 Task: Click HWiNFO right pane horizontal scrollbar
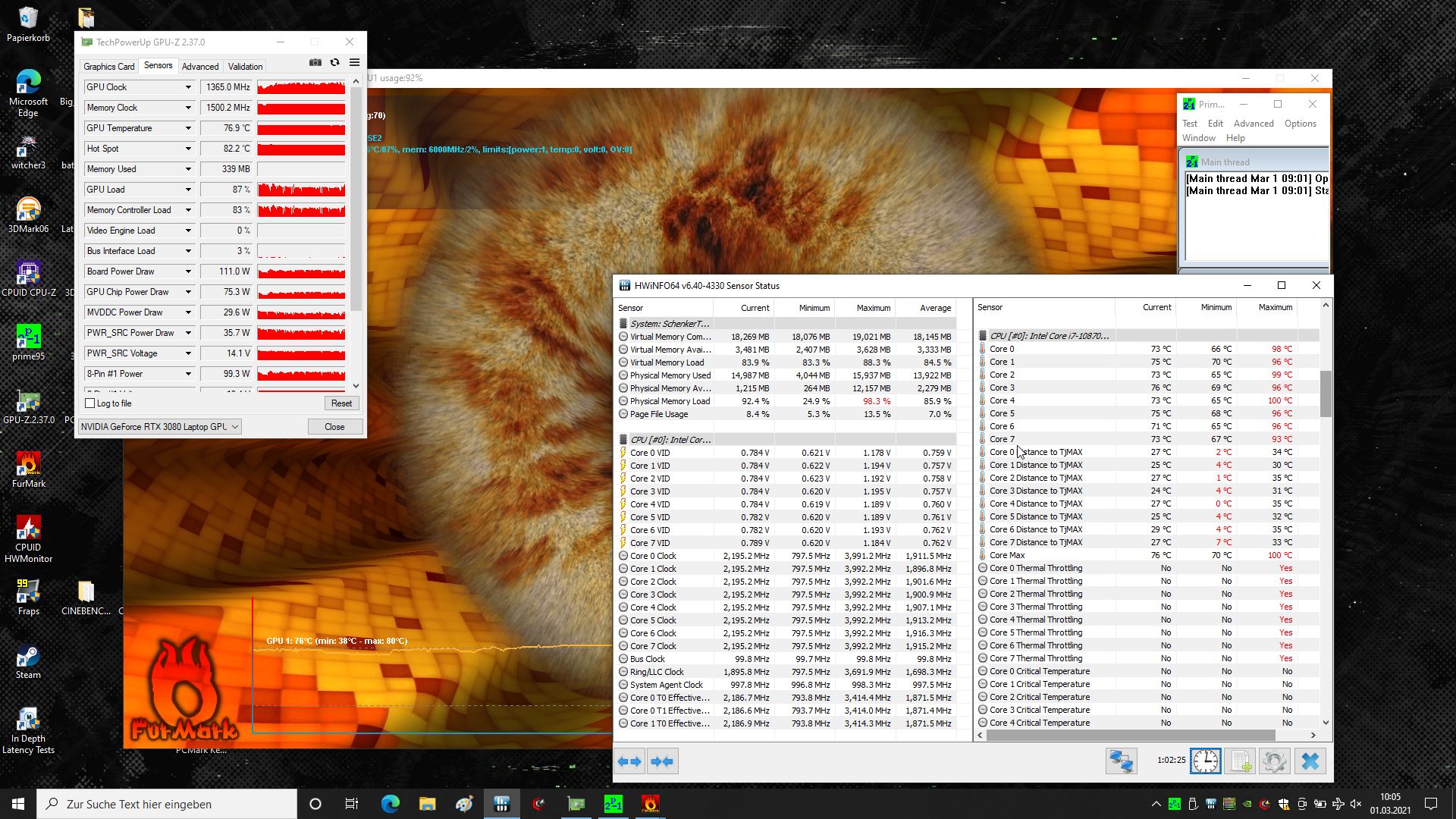point(1131,735)
